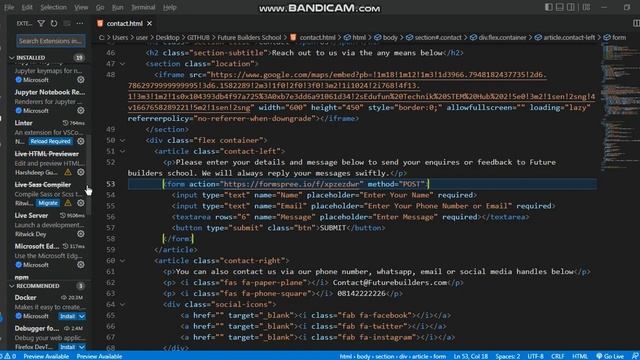Toggle bottom panel layout icon
Screen dimensions: 640x360
coord(560,7)
